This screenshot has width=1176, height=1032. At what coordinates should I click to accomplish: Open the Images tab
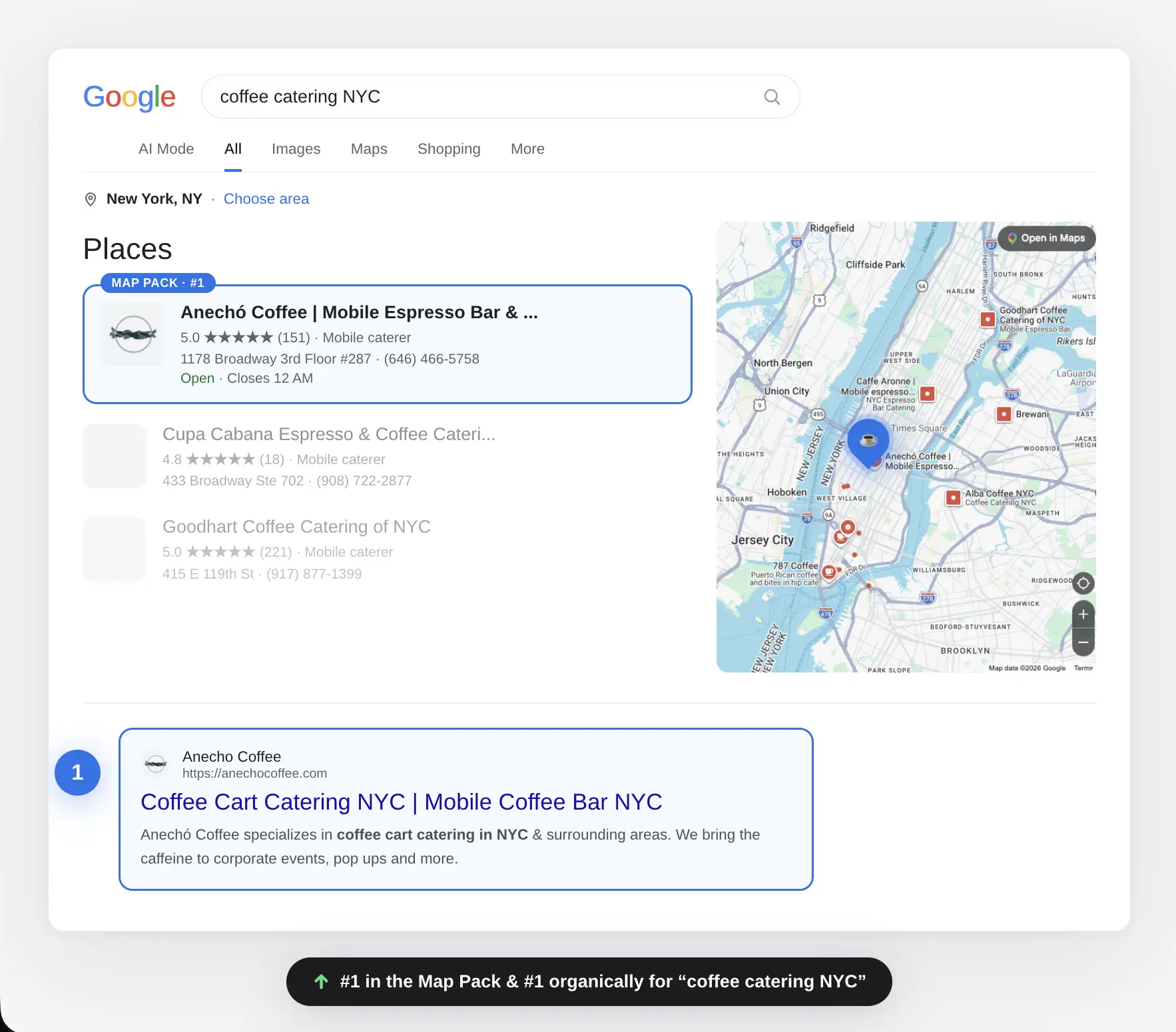[x=296, y=149]
